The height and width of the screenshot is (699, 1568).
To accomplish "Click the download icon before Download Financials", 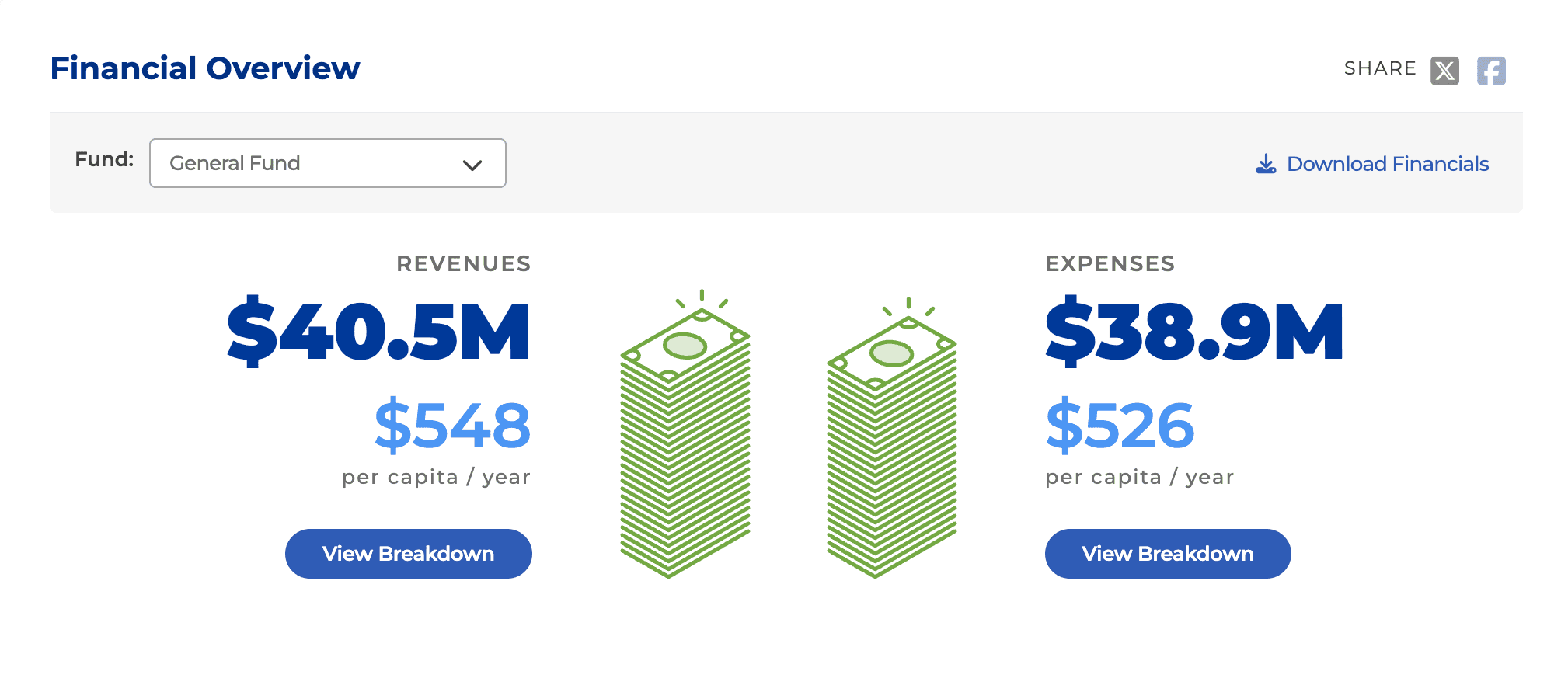I will [x=1266, y=164].
